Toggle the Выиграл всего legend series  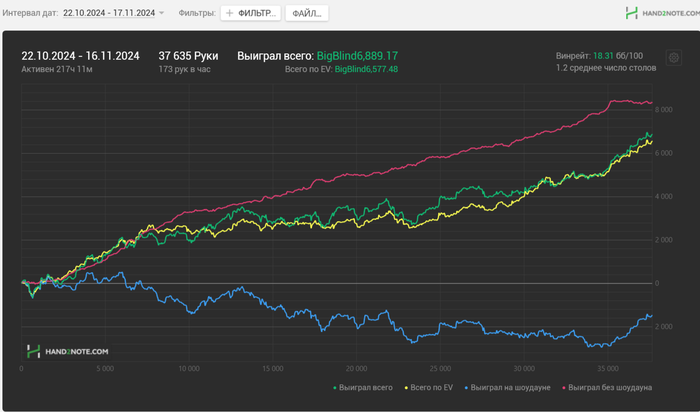[362, 387]
